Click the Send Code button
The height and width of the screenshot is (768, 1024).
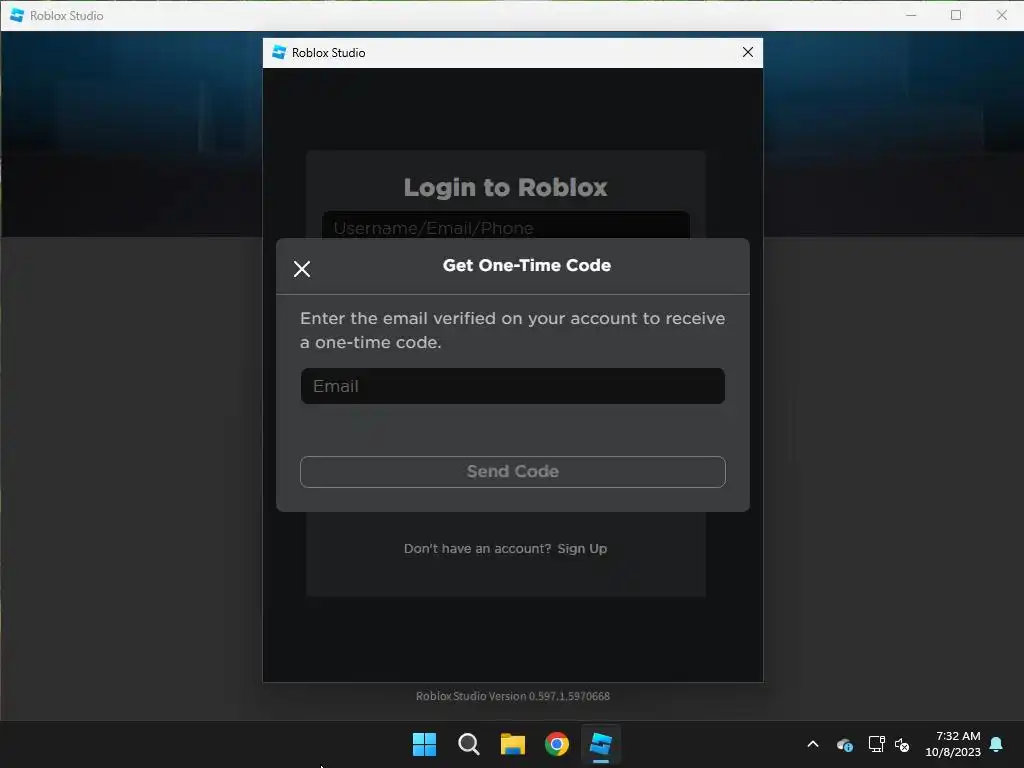[x=513, y=472]
